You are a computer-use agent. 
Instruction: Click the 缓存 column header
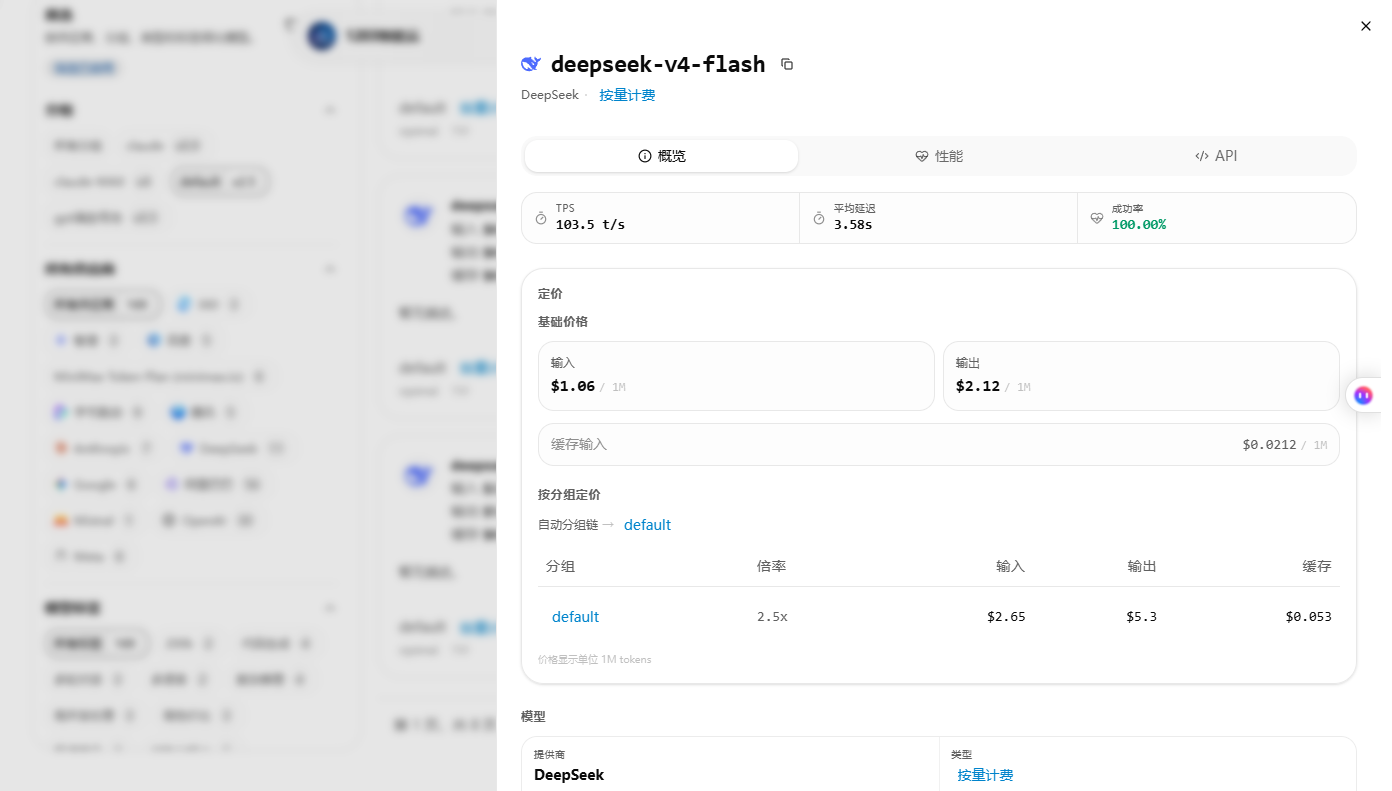[1317, 567]
